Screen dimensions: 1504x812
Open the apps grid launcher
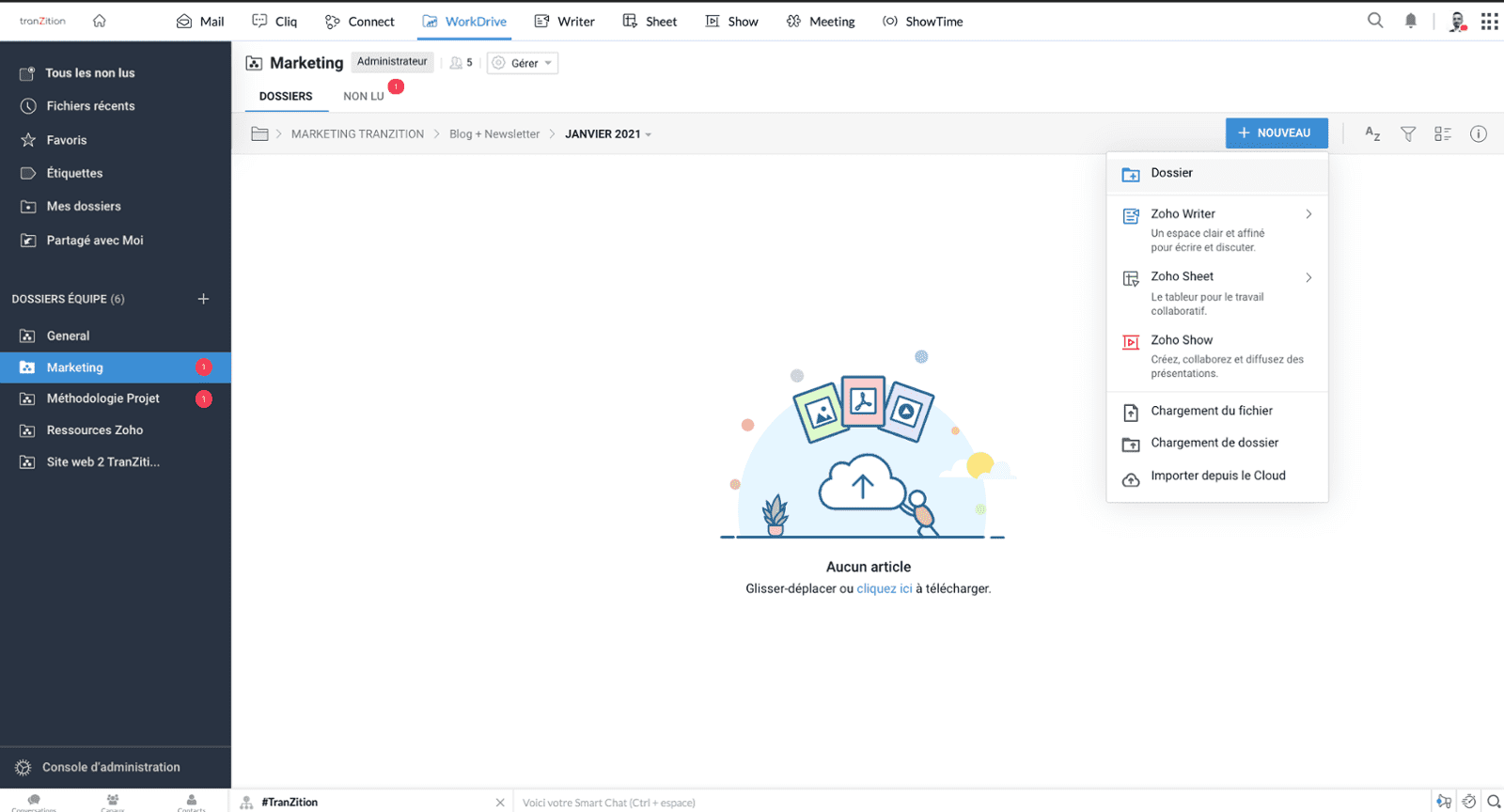pos(1490,21)
